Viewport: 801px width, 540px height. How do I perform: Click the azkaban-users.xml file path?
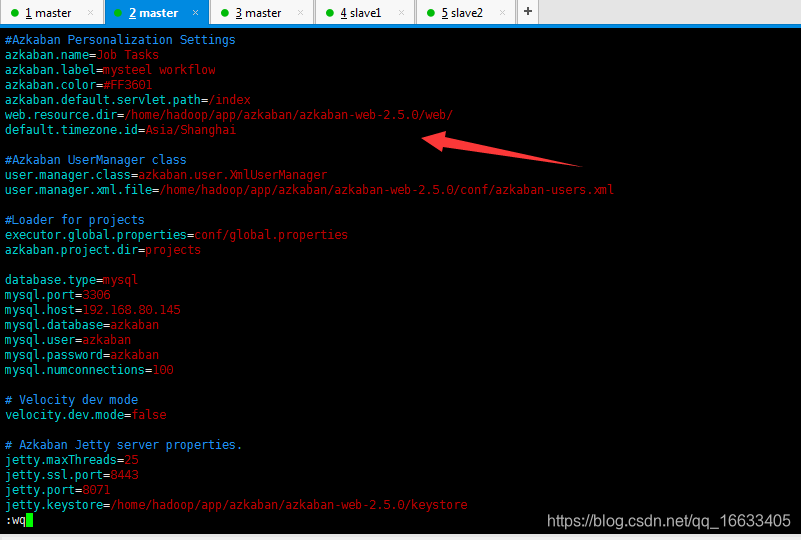[x=387, y=190]
